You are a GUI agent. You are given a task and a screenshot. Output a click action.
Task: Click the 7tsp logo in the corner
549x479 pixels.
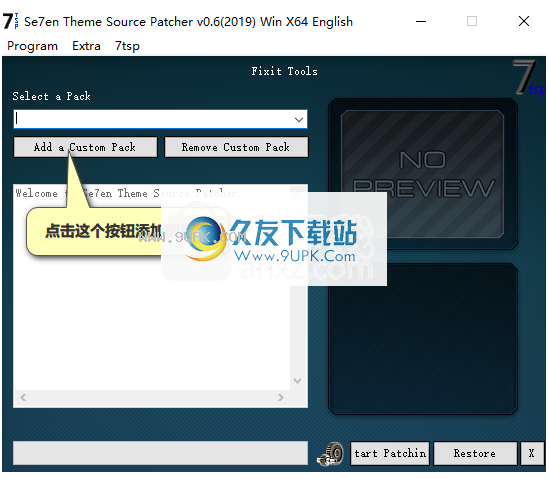pyautogui.click(x=529, y=78)
